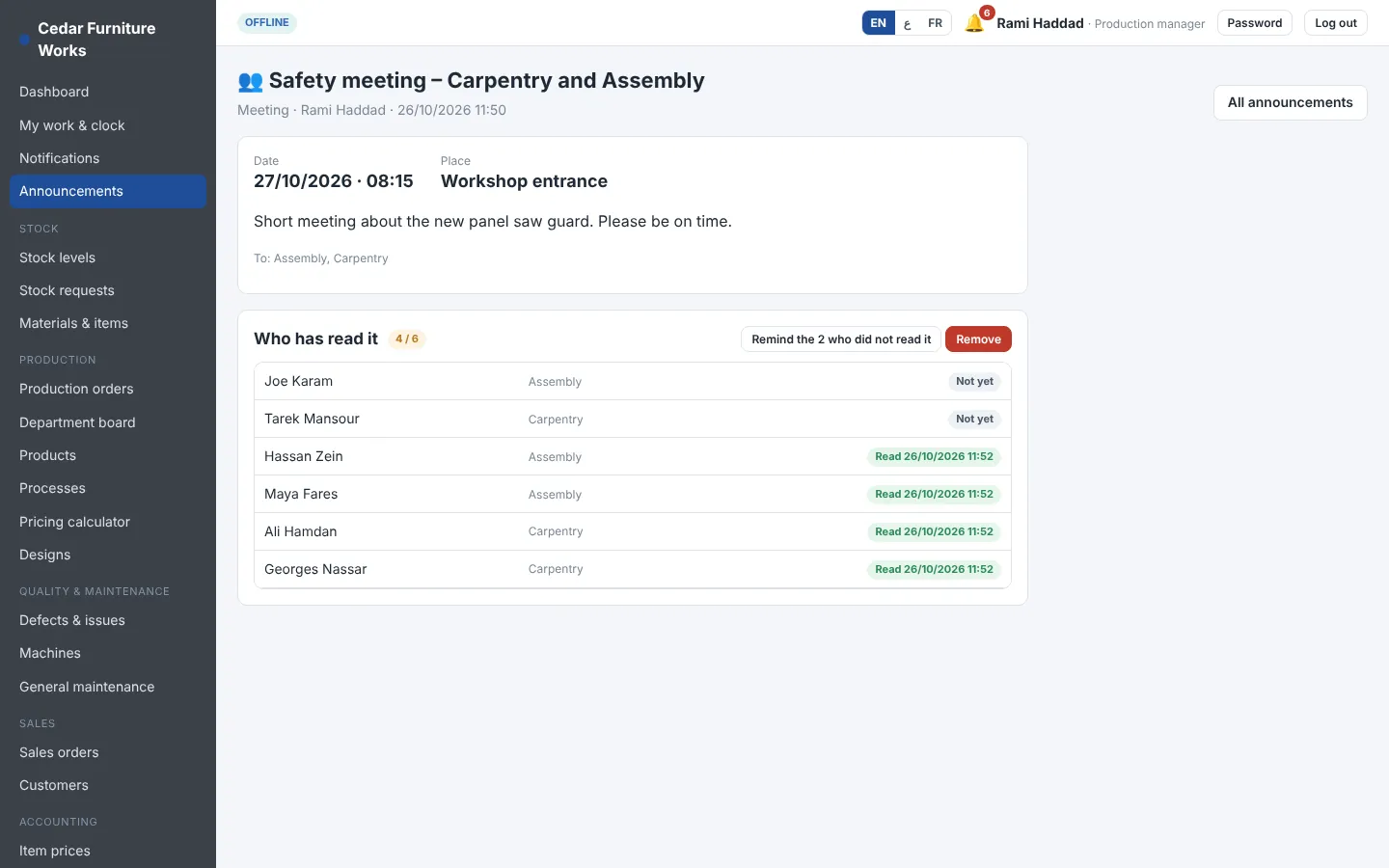
Task: Go back to All announcements
Action: (x=1290, y=102)
